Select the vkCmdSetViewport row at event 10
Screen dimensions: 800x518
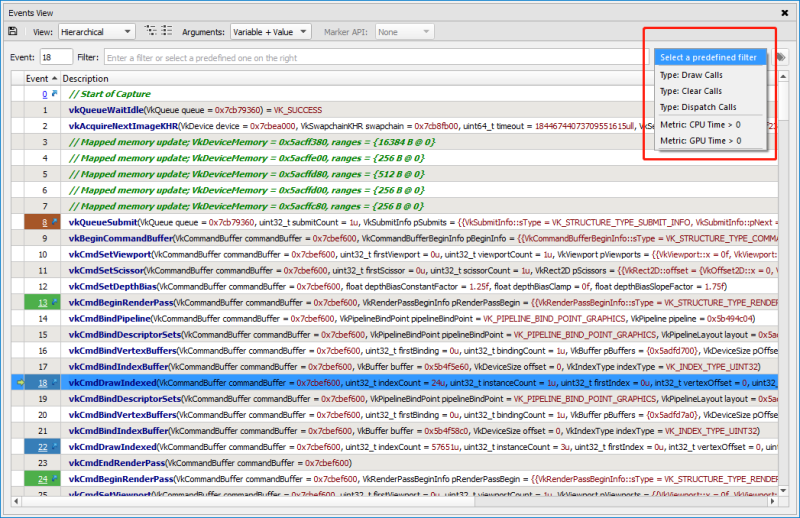pos(394,254)
